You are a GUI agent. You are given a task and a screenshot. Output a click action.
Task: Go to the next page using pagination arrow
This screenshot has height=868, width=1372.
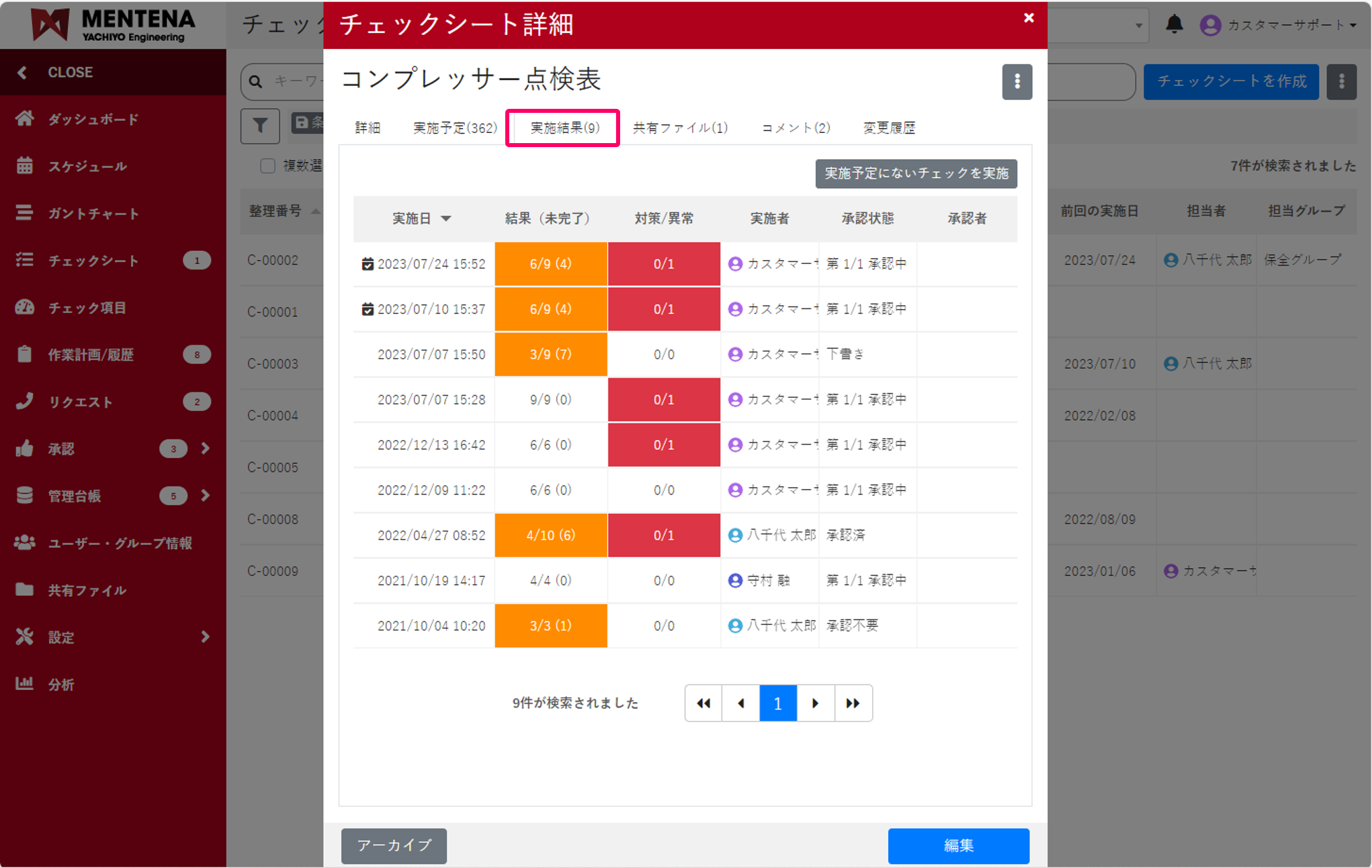[815, 703]
